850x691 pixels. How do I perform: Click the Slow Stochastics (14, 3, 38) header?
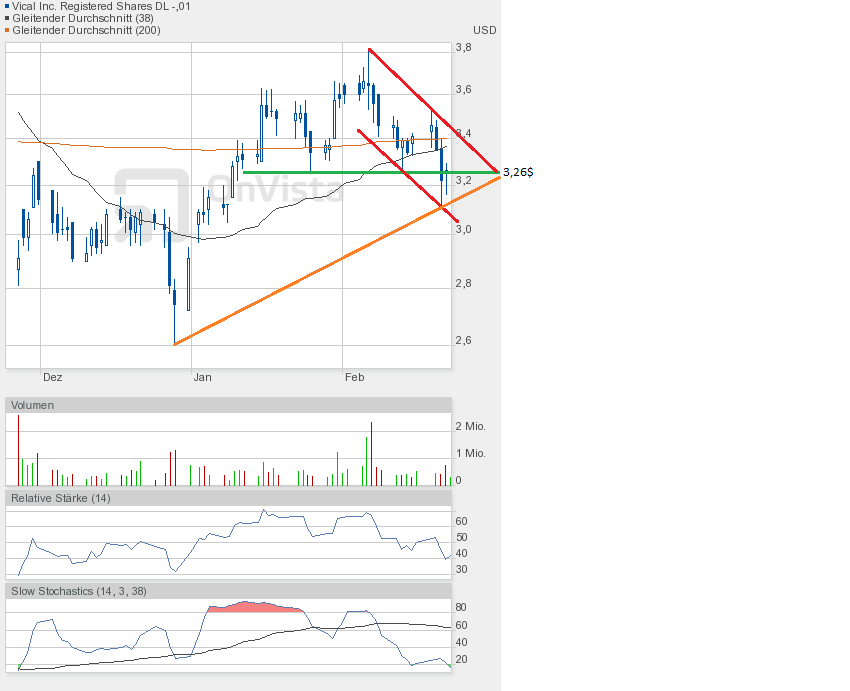pyautogui.click(x=79, y=591)
